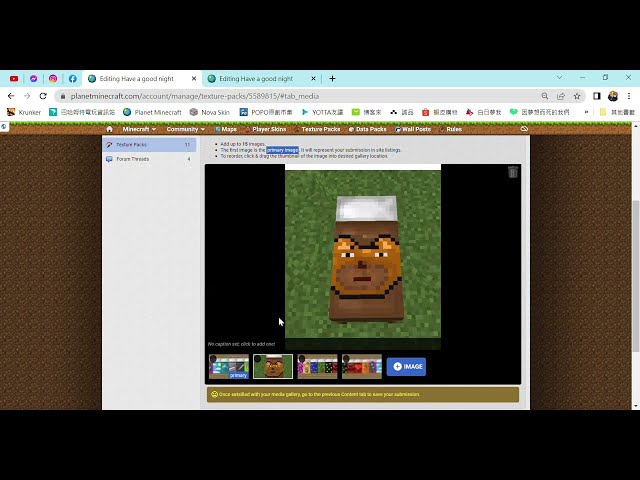The image size is (640, 480).
Task: Select Texture Packs in the sidebar
Action: point(149,144)
